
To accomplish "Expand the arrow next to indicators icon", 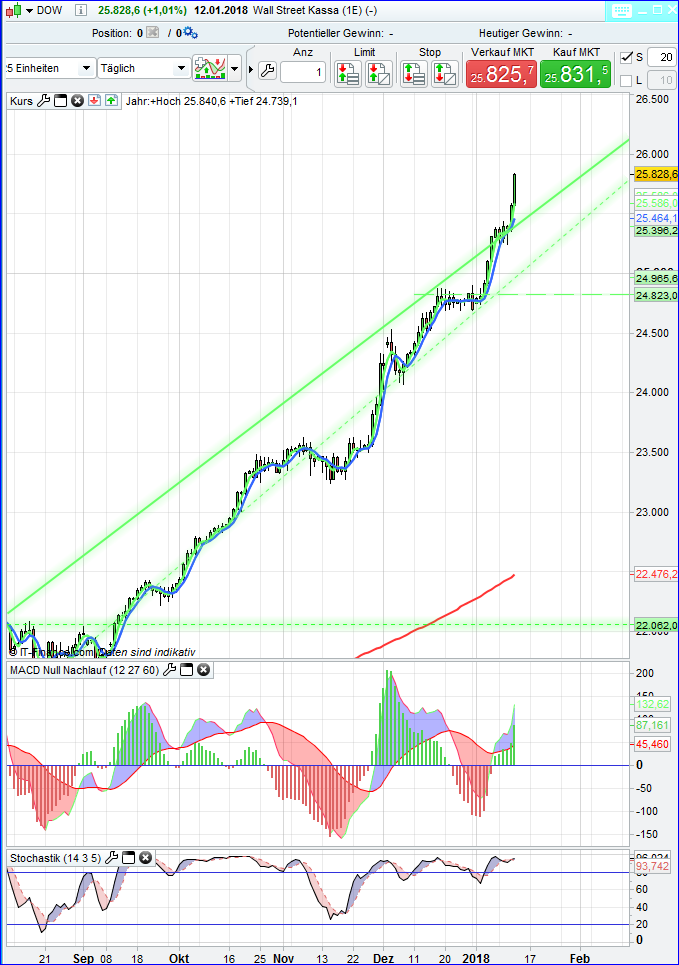I will tap(235, 69).
